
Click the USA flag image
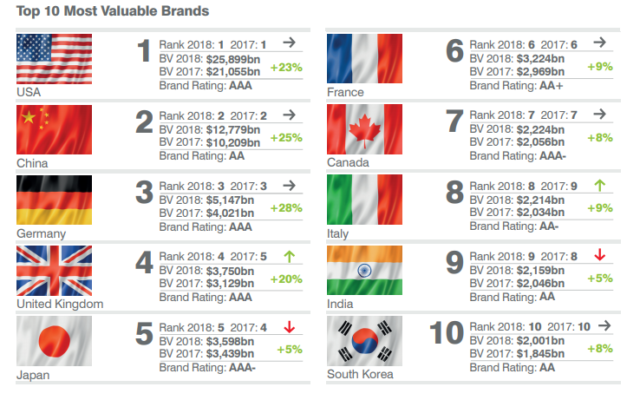[54, 59]
